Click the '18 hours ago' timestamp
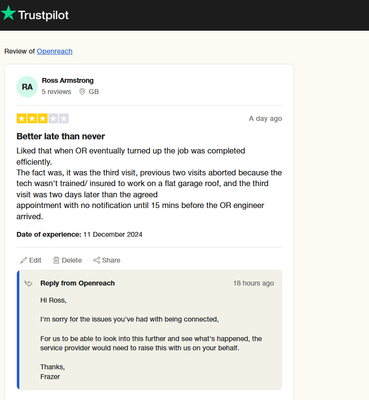Viewport: 369px width, 400px height. click(254, 283)
